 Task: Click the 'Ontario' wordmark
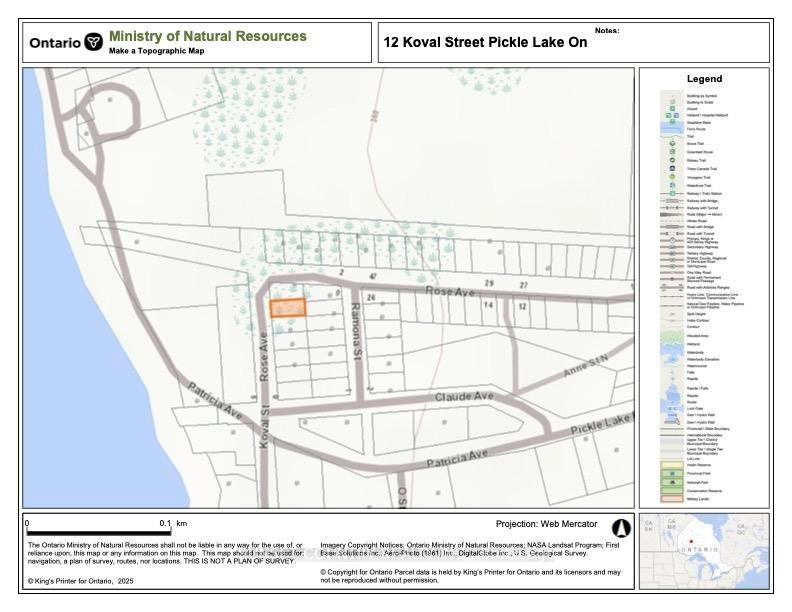tap(55, 43)
